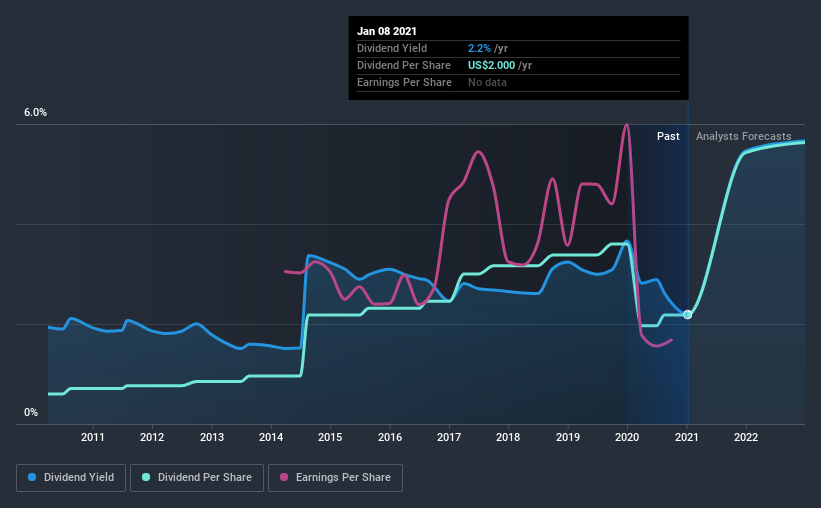Click the 2.2% Dividend Yield tooltip value
The height and width of the screenshot is (508, 821).
pos(479,48)
